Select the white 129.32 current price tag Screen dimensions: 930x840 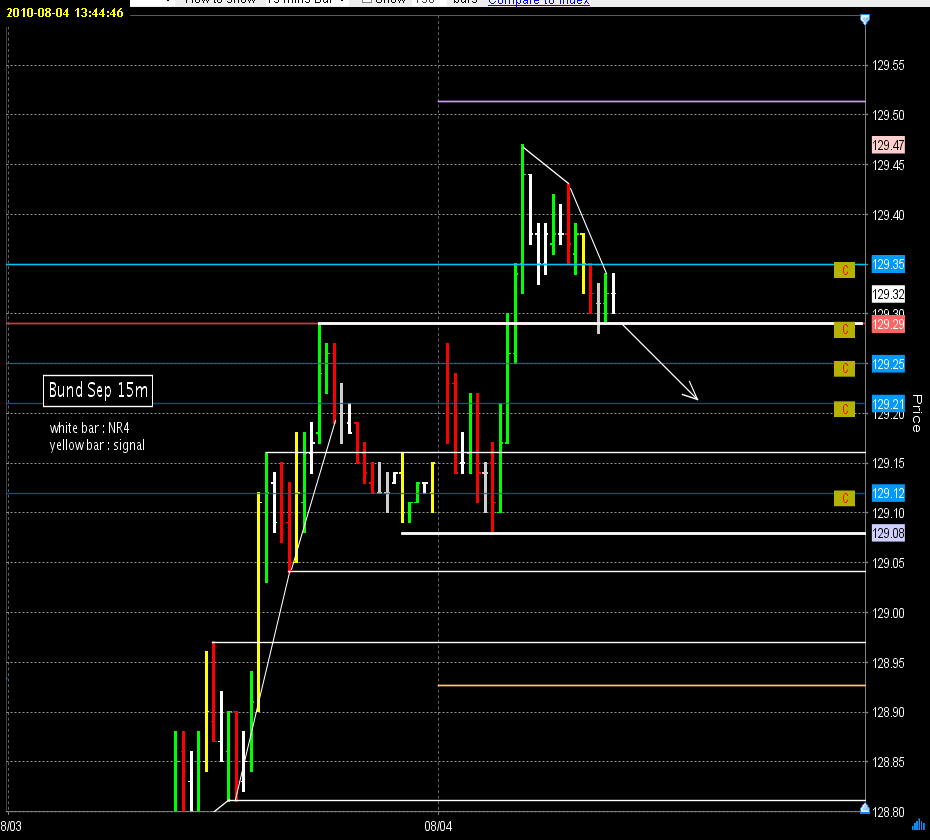click(888, 294)
